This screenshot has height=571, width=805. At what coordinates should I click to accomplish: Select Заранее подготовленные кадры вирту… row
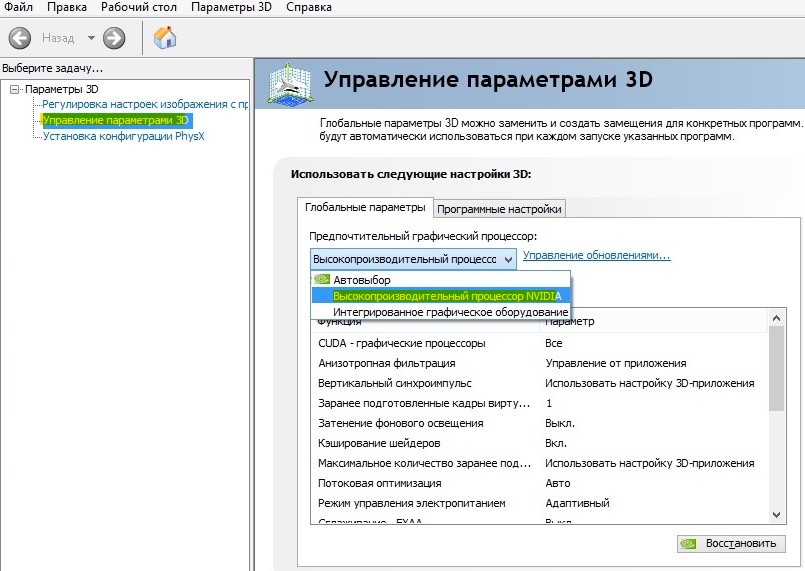pos(540,403)
